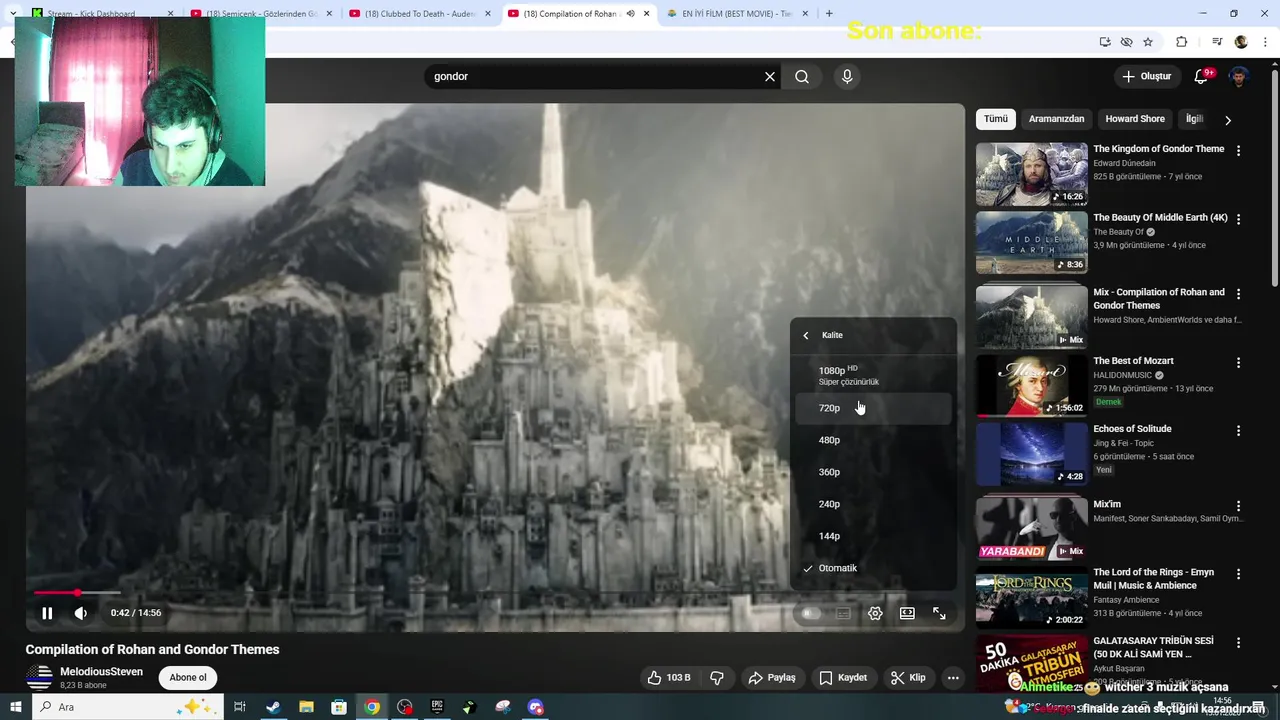Image resolution: width=1280 pixels, height=720 pixels.
Task: Open Epic Games from taskbar
Action: coord(437,707)
